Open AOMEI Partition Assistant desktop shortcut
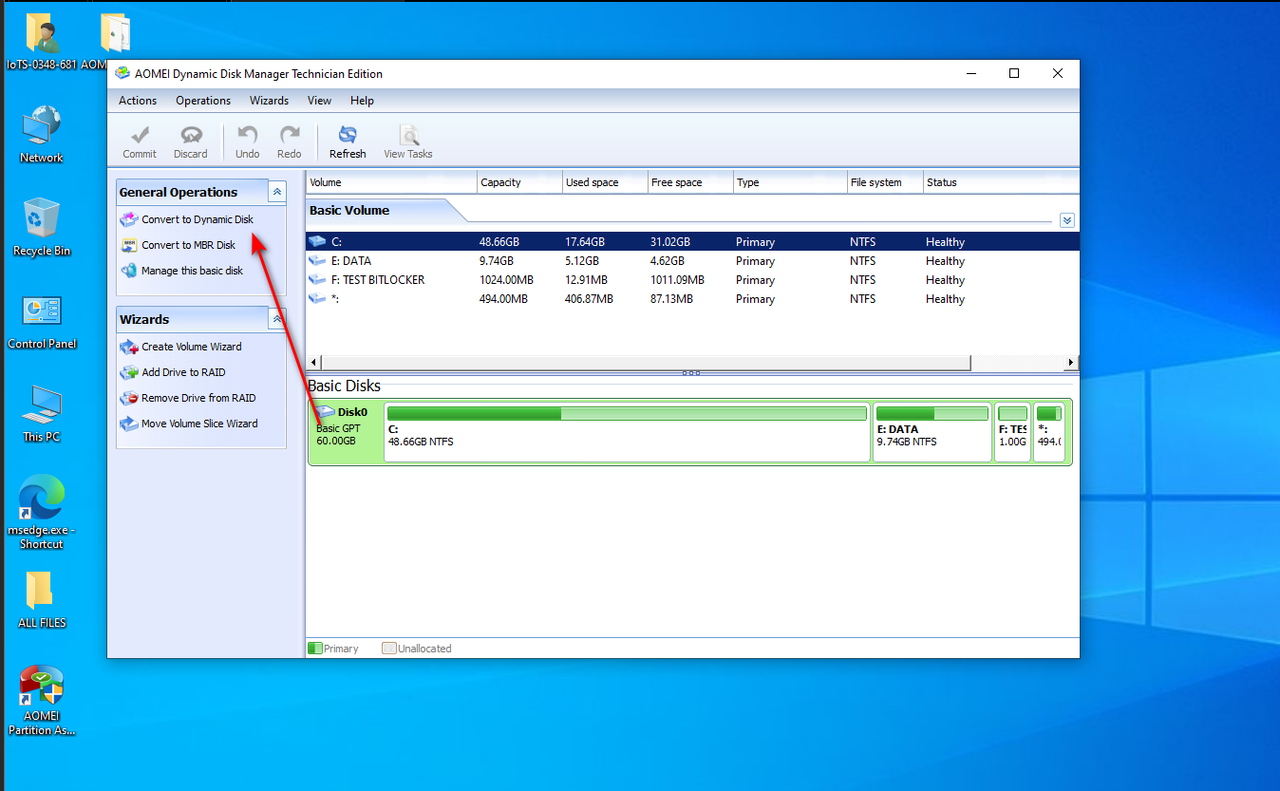Image resolution: width=1280 pixels, height=791 pixels. (42, 700)
